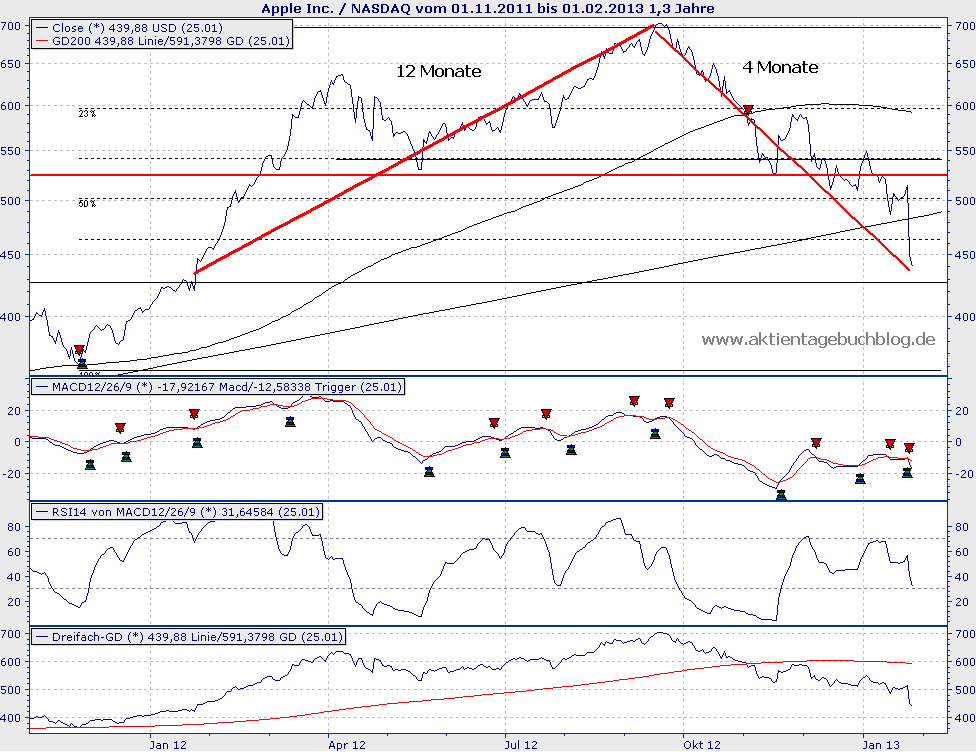Screen dimensions: 976x752
Task: Click leftmost red marker on price chart
Action: 79,350
